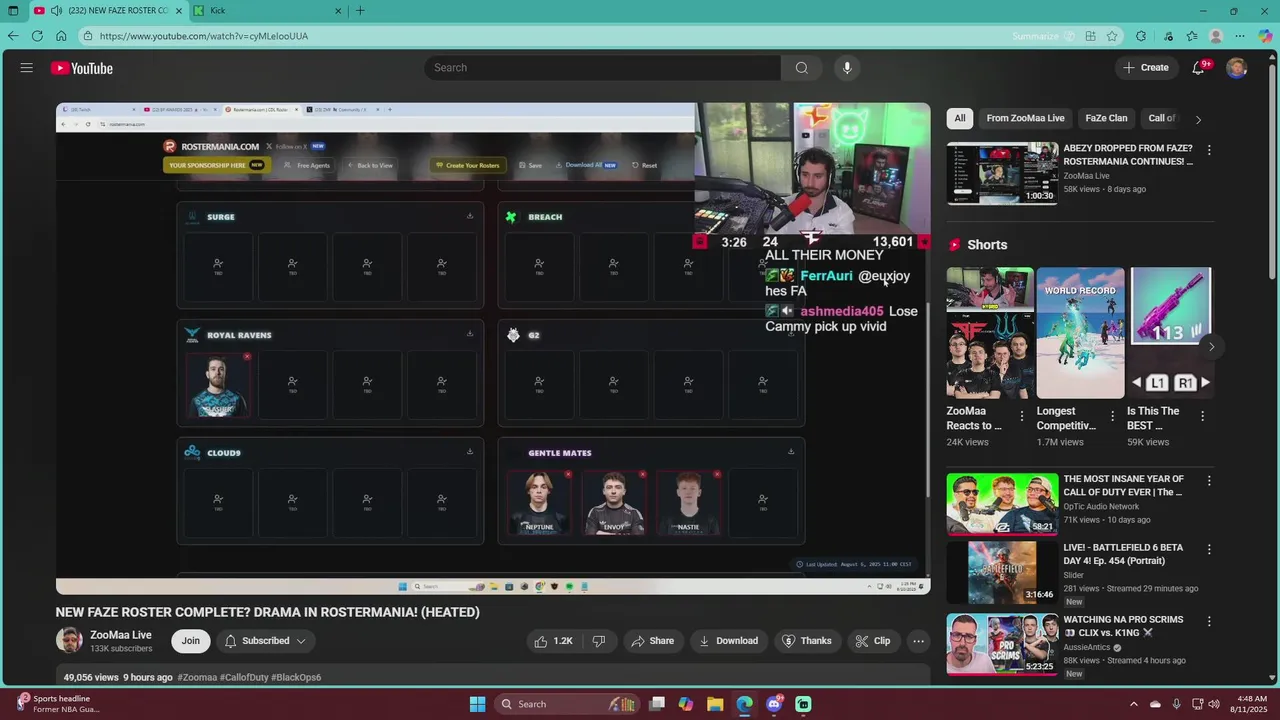
Task: Open Most Insane Year of COD thumbnail
Action: click(x=1002, y=504)
